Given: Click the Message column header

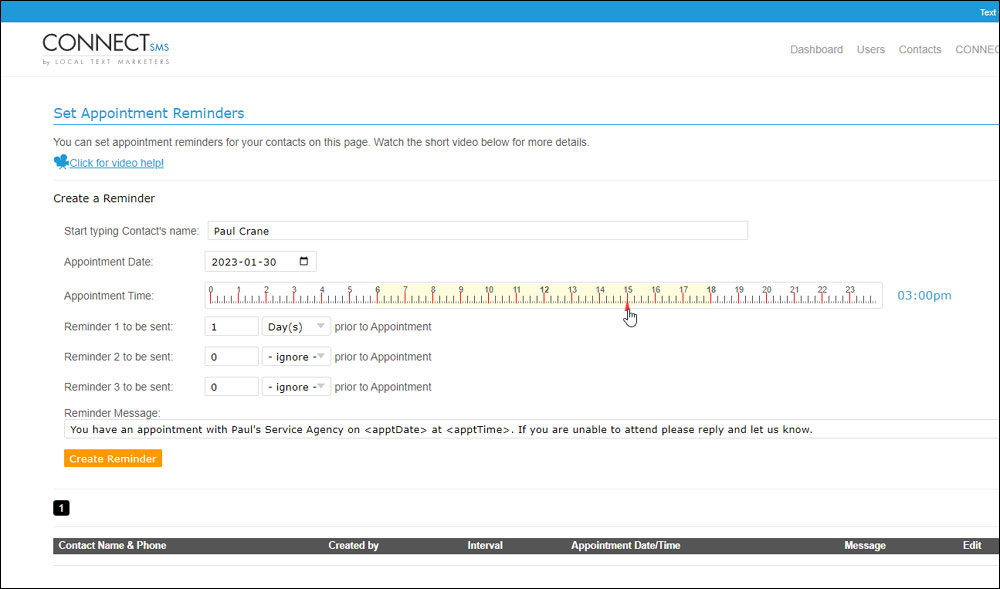Looking at the screenshot, I should coord(865,546).
